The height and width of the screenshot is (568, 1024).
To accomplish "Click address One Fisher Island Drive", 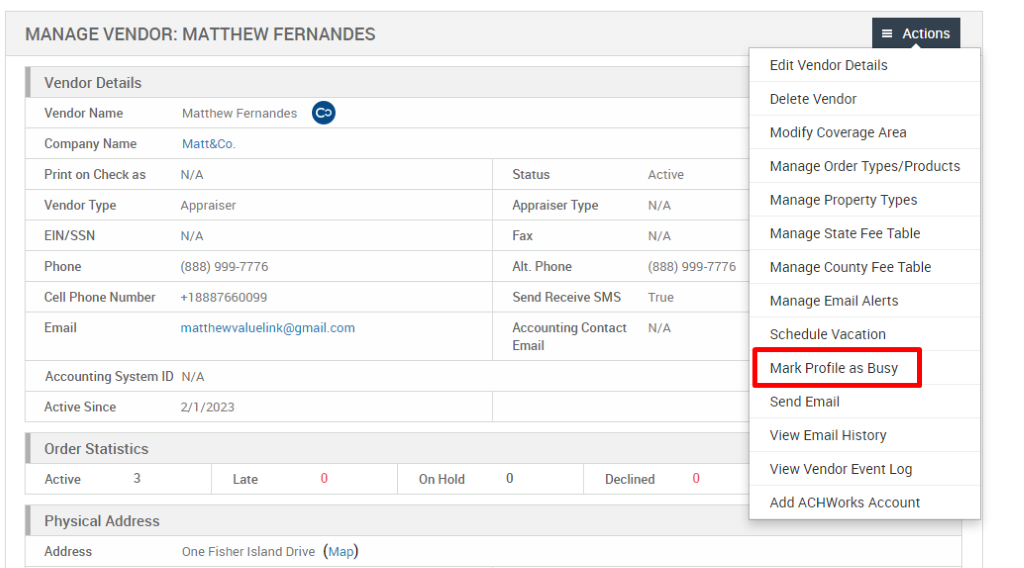I will point(248,552).
